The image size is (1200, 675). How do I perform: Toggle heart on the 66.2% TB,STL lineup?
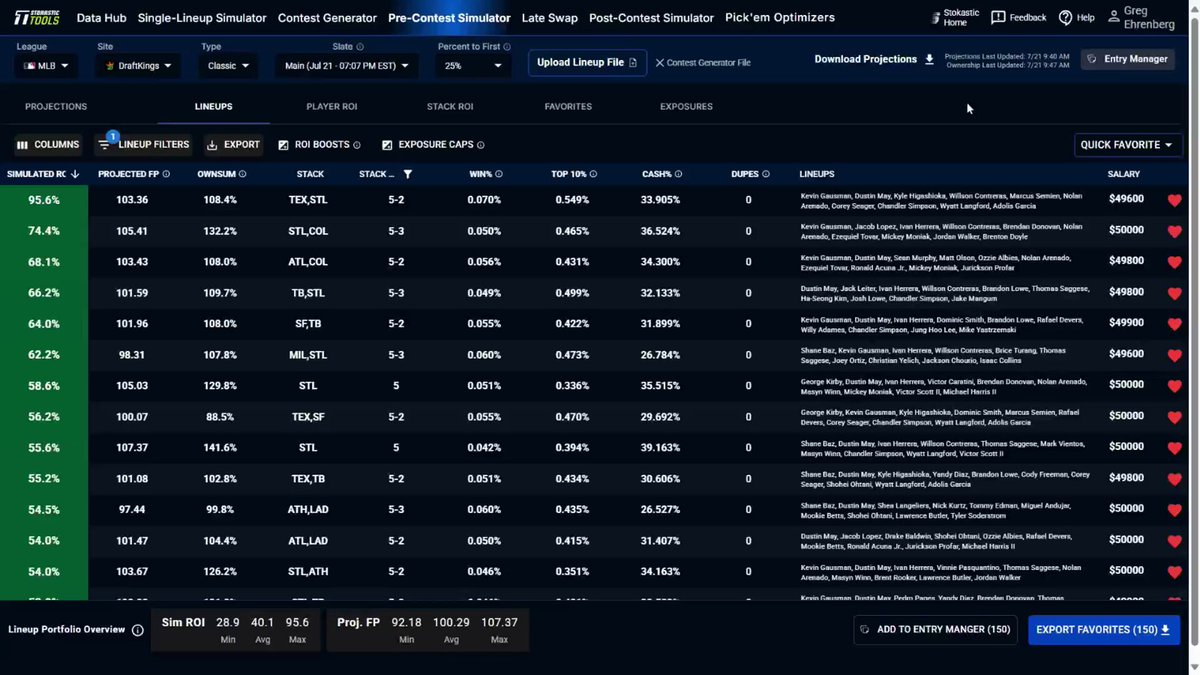tap(1175, 293)
